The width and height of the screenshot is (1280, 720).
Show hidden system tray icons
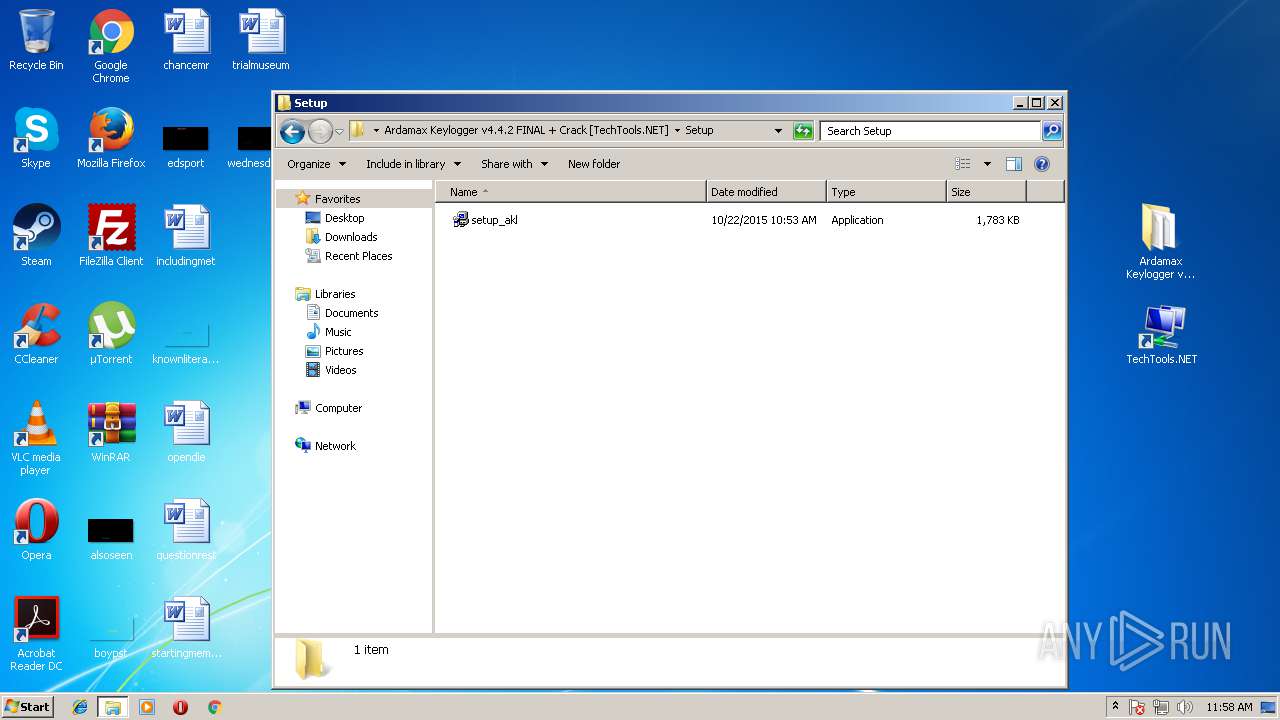(1115, 707)
